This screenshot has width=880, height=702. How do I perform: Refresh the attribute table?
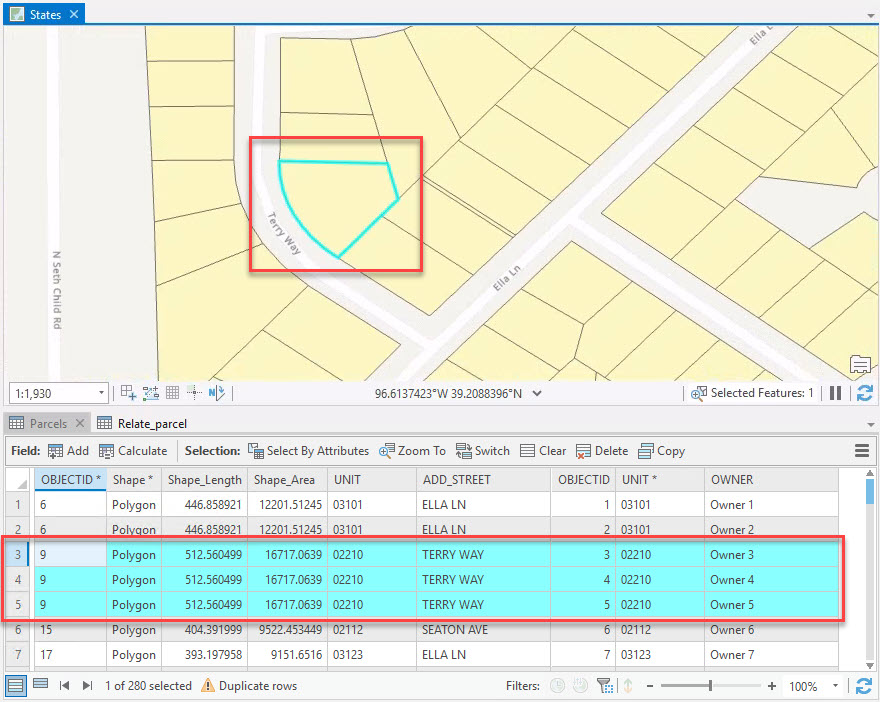pos(865,686)
